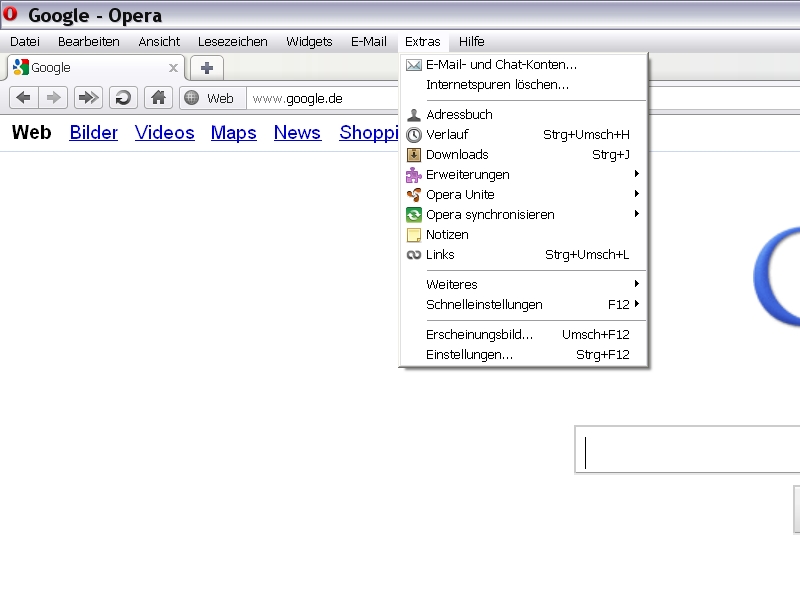800x600 pixels.
Task: Click the Links chain icon
Action: click(414, 255)
